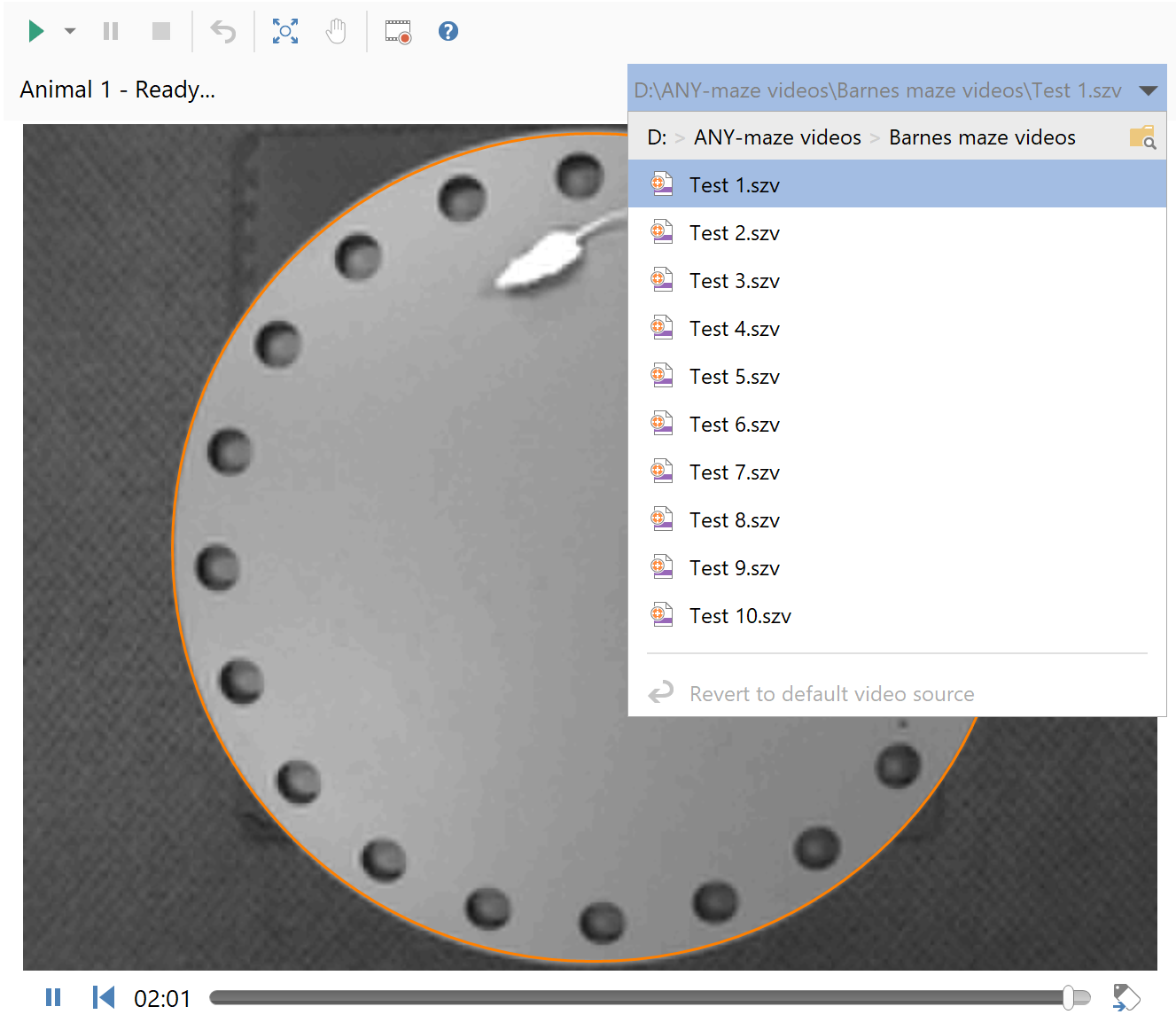Click Revert to default video source
1176x1030 pixels.
[x=830, y=693]
